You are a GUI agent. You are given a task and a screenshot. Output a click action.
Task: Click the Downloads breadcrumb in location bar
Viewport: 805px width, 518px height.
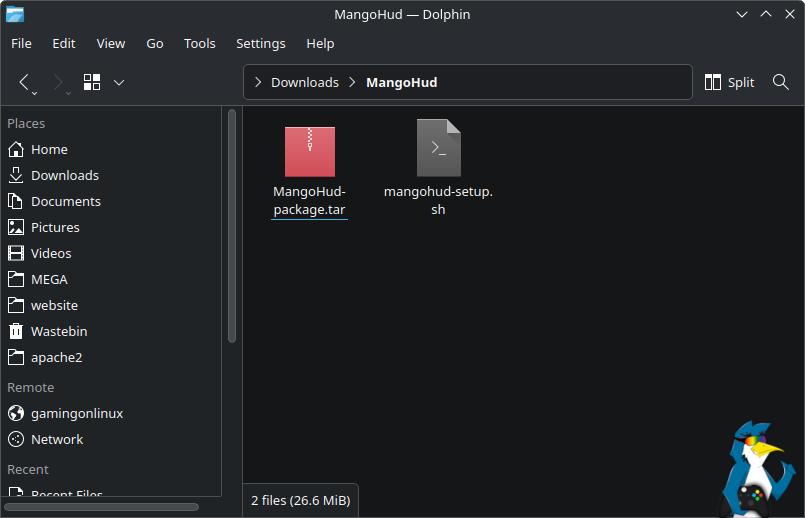(x=304, y=82)
